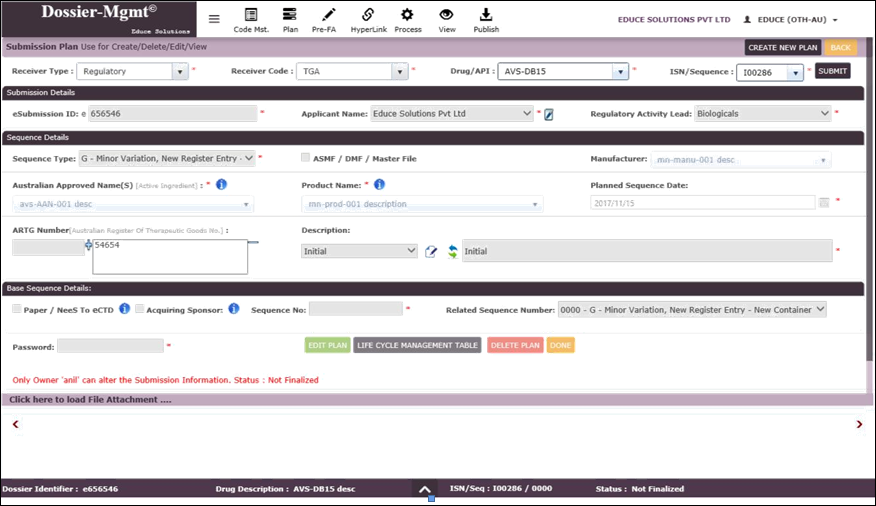Click the CREATE NEW PLAN button
Screen dimensions: 876x506
[782, 48]
